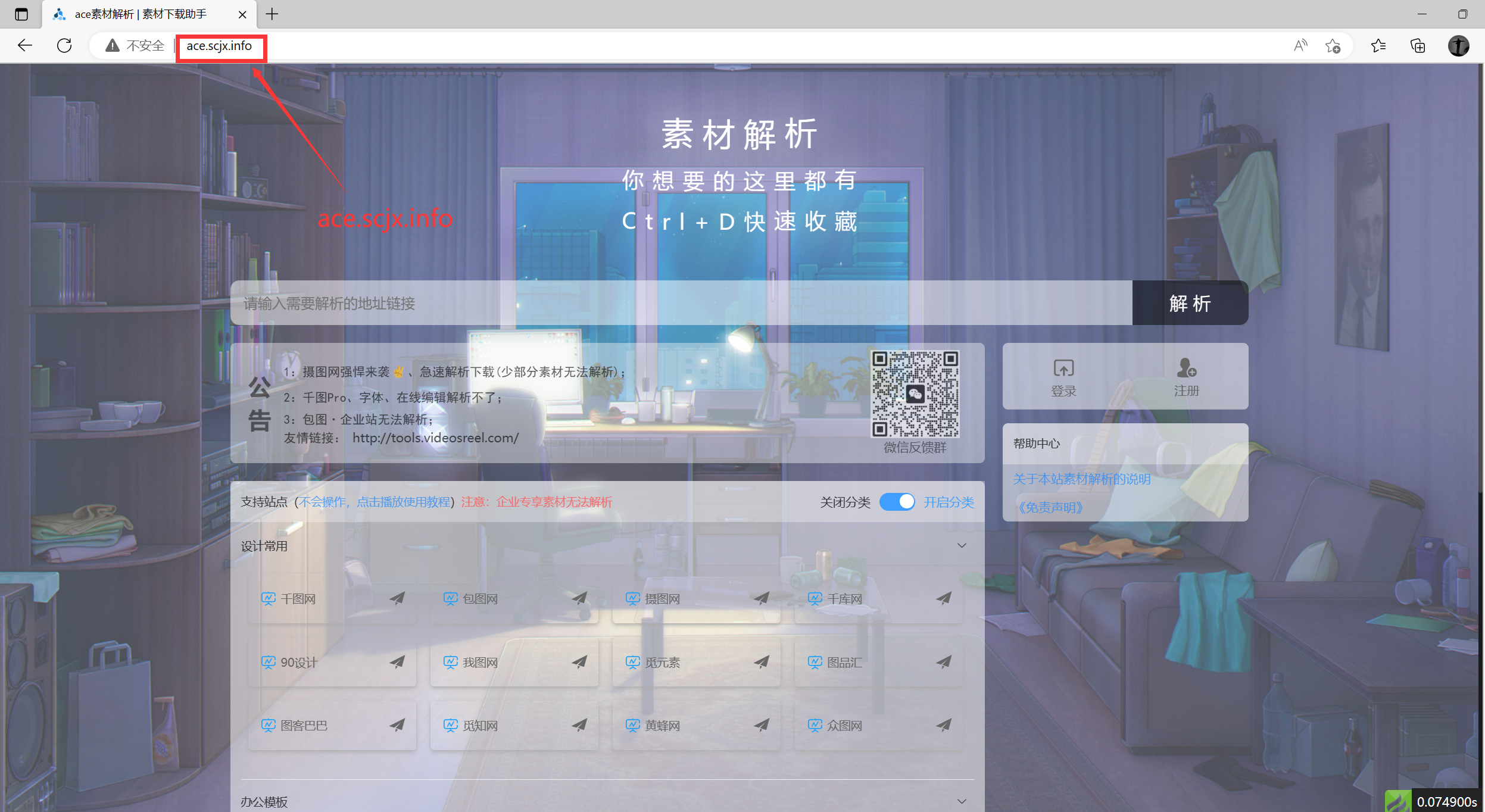The image size is (1485, 812).
Task: Open 关于本站素材解析的说明 link
Action: pyautogui.click(x=1082, y=479)
